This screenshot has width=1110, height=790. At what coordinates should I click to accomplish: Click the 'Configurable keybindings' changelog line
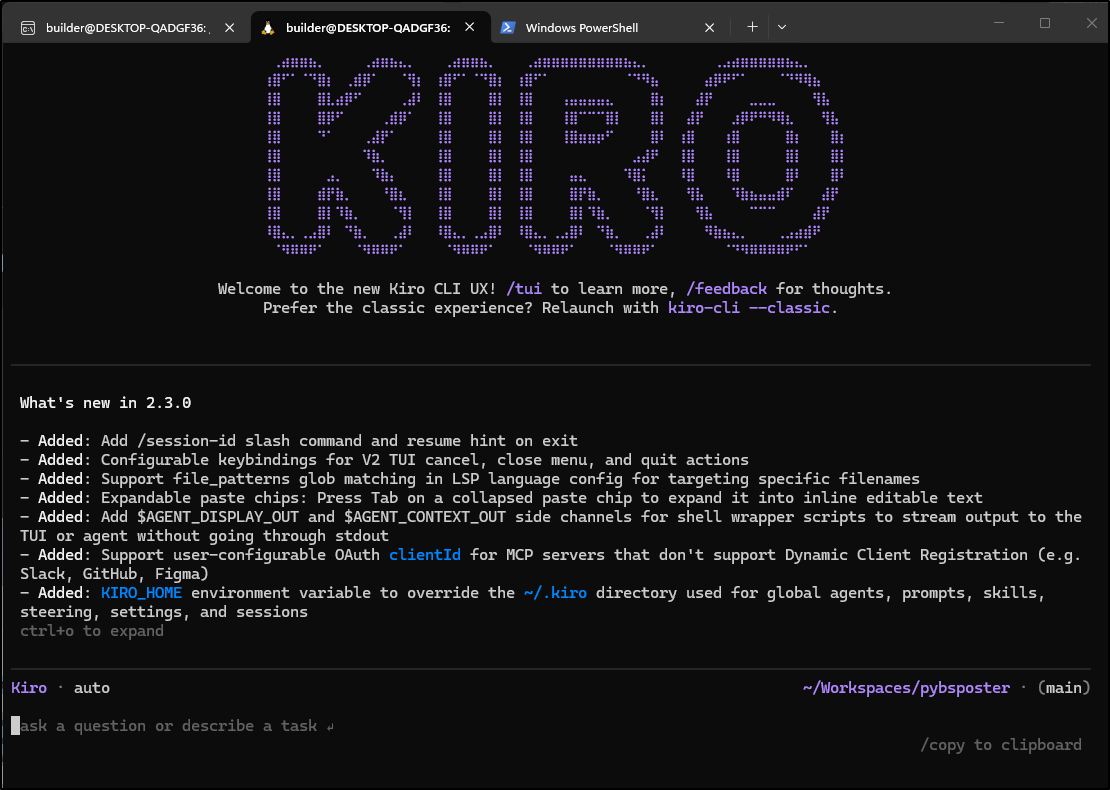[384, 459]
